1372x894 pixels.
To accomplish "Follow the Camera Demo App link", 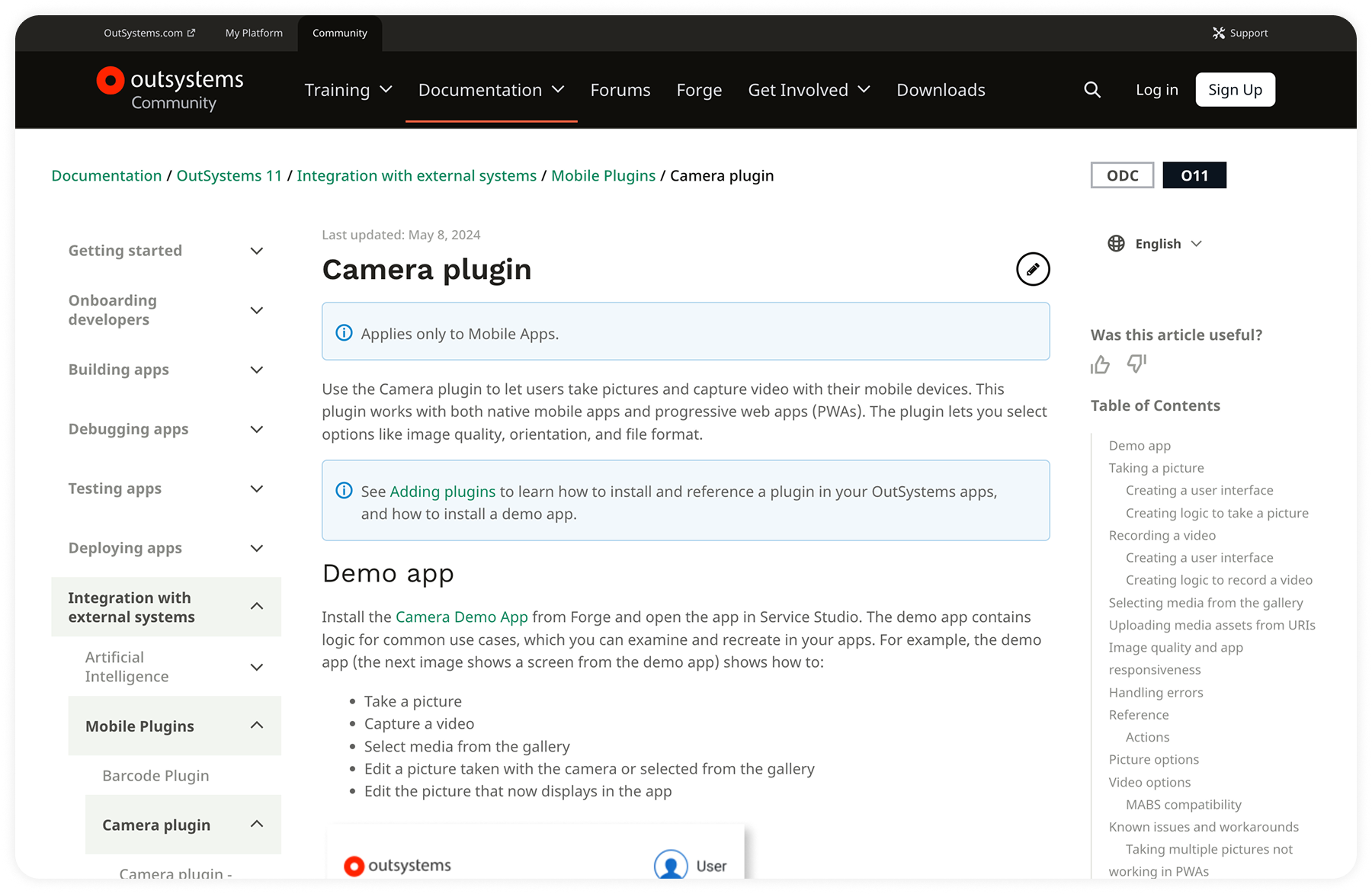I will 461,617.
